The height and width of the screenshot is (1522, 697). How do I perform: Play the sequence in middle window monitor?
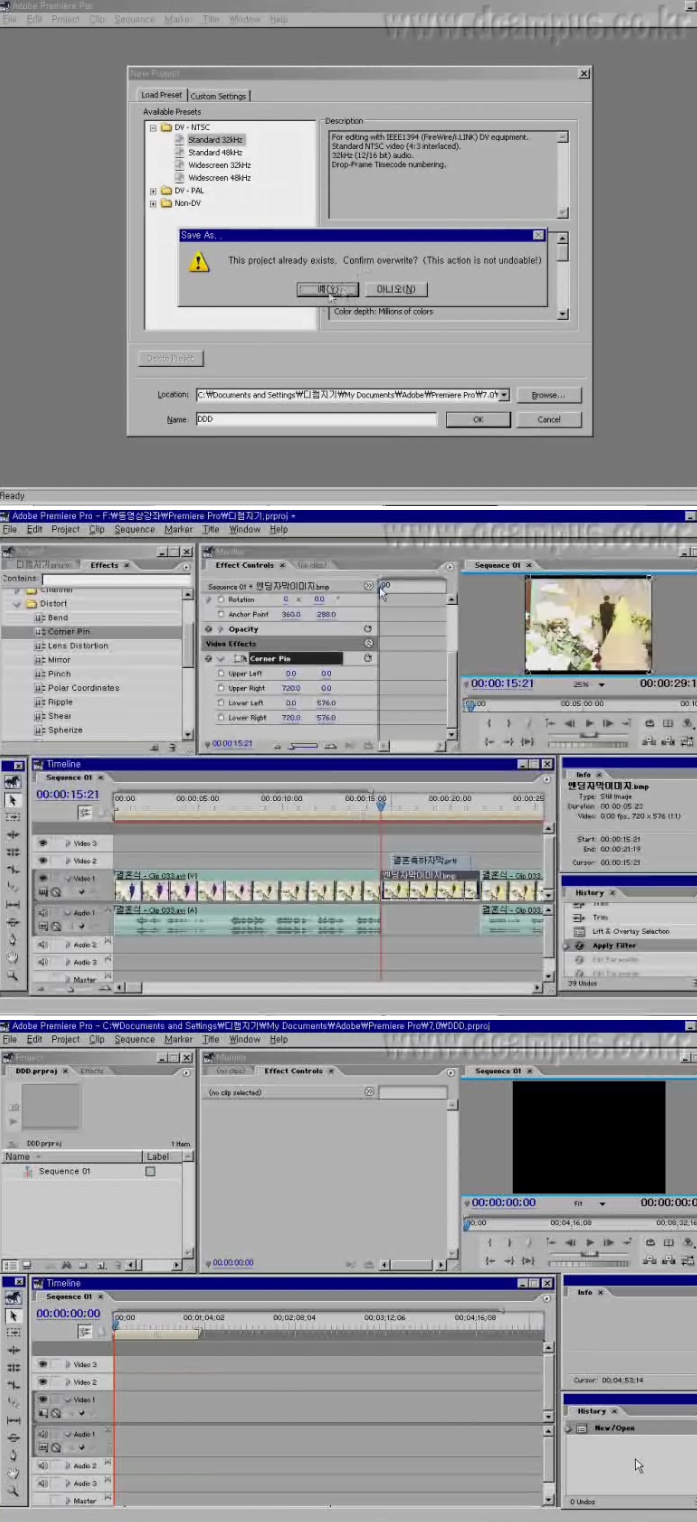[590, 722]
